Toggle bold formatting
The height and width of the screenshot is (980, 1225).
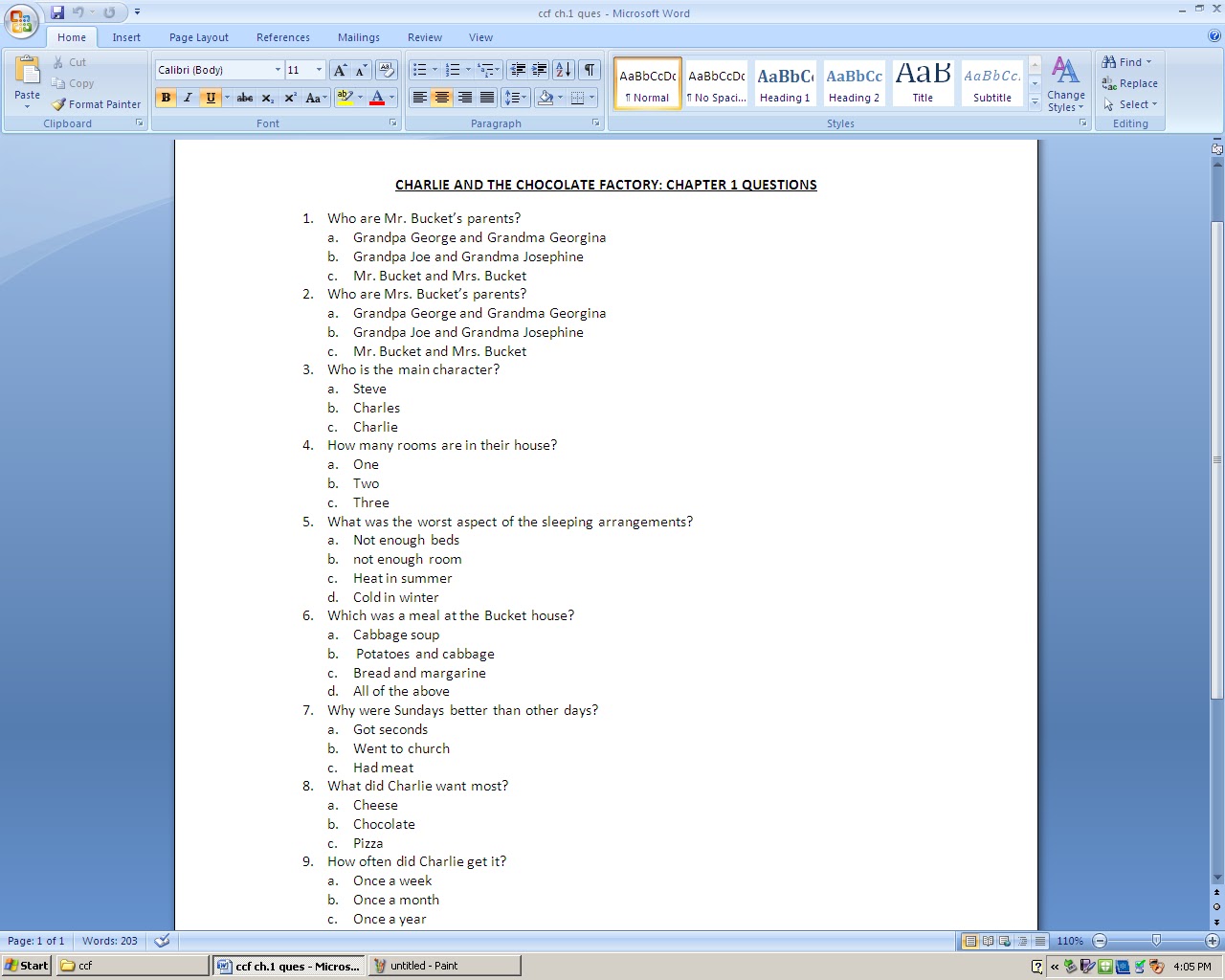pyautogui.click(x=166, y=97)
